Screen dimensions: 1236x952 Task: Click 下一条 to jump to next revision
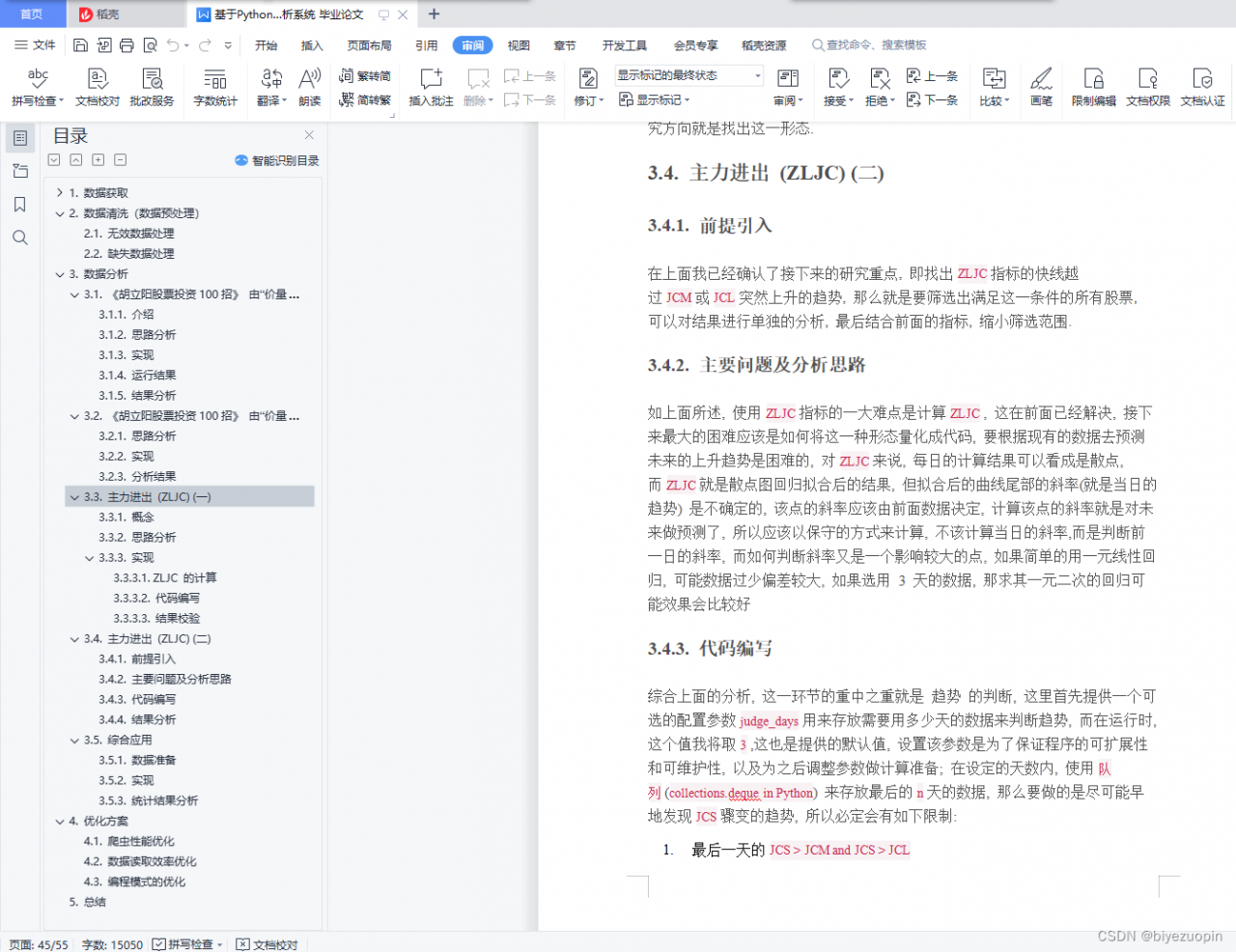932,99
